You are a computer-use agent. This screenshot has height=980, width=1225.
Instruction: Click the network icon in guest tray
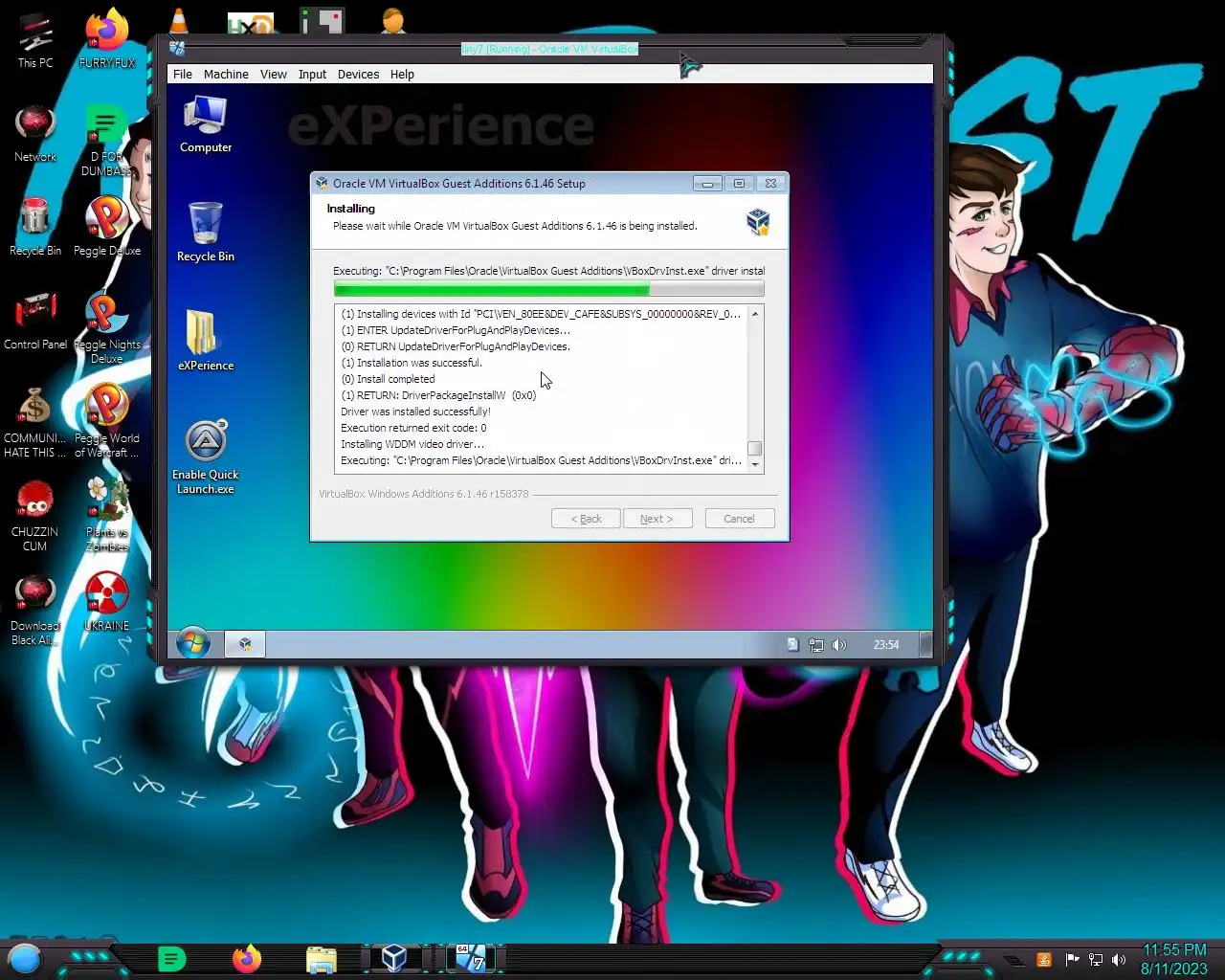coord(816,645)
